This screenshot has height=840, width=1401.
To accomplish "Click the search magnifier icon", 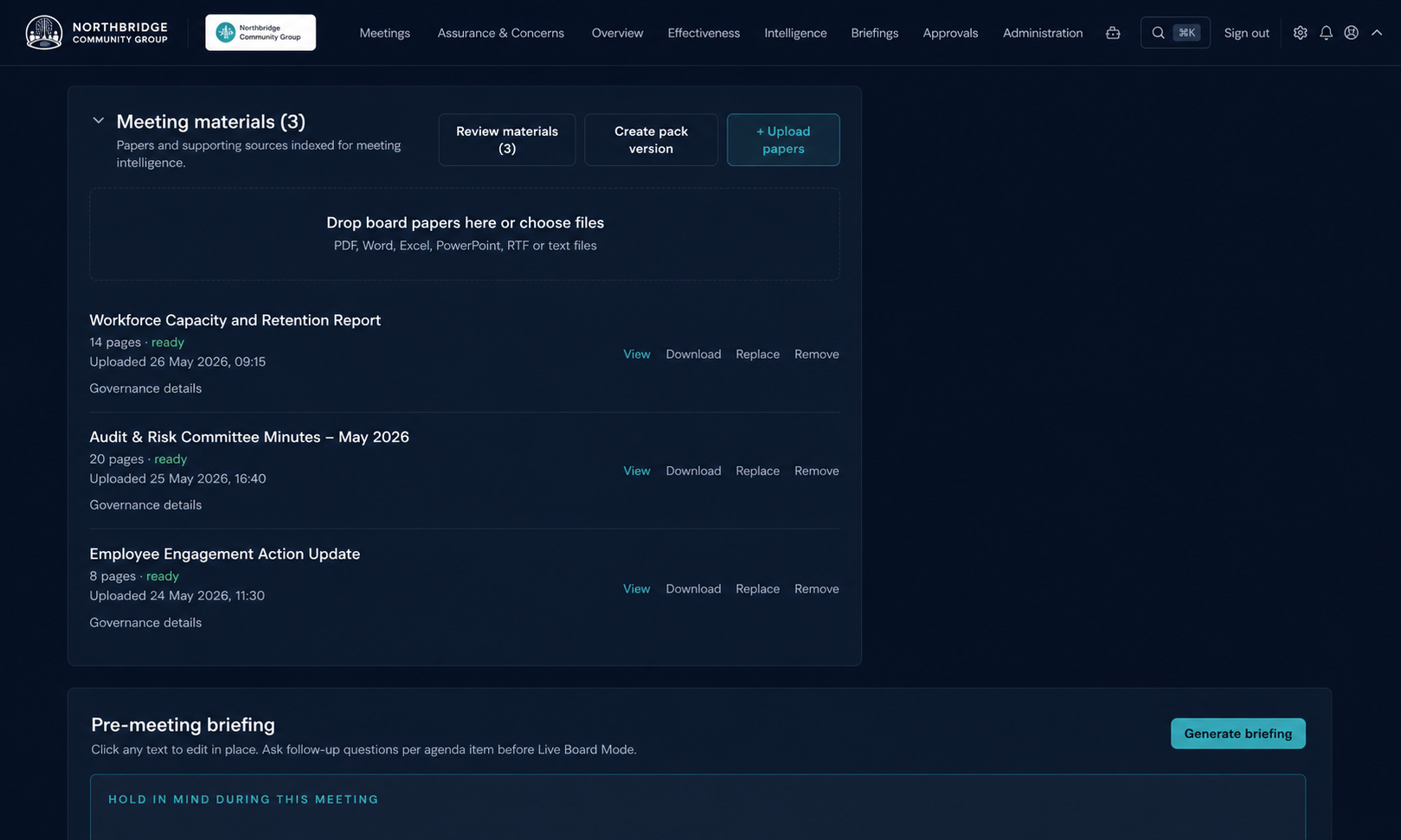I will tap(1158, 33).
